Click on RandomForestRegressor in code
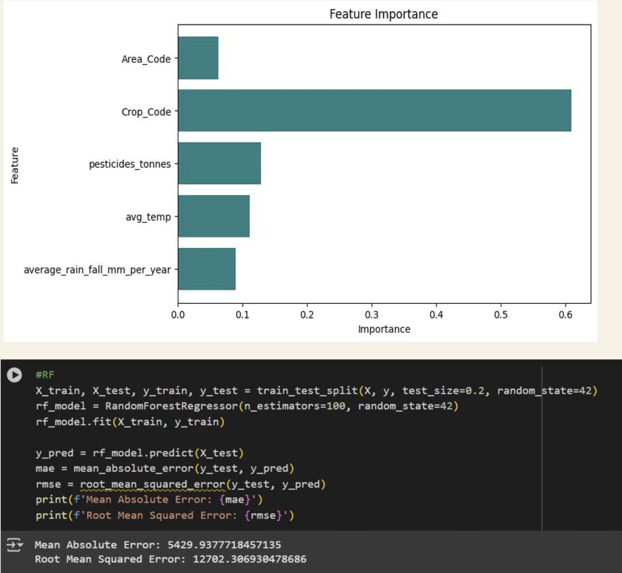 [x=171, y=406]
